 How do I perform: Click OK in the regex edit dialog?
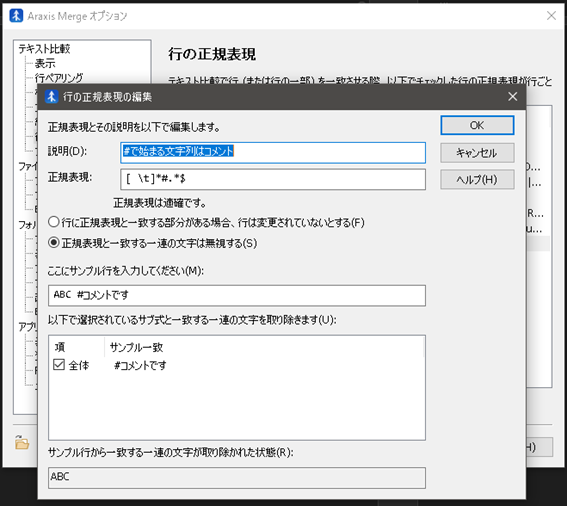[x=477, y=125]
